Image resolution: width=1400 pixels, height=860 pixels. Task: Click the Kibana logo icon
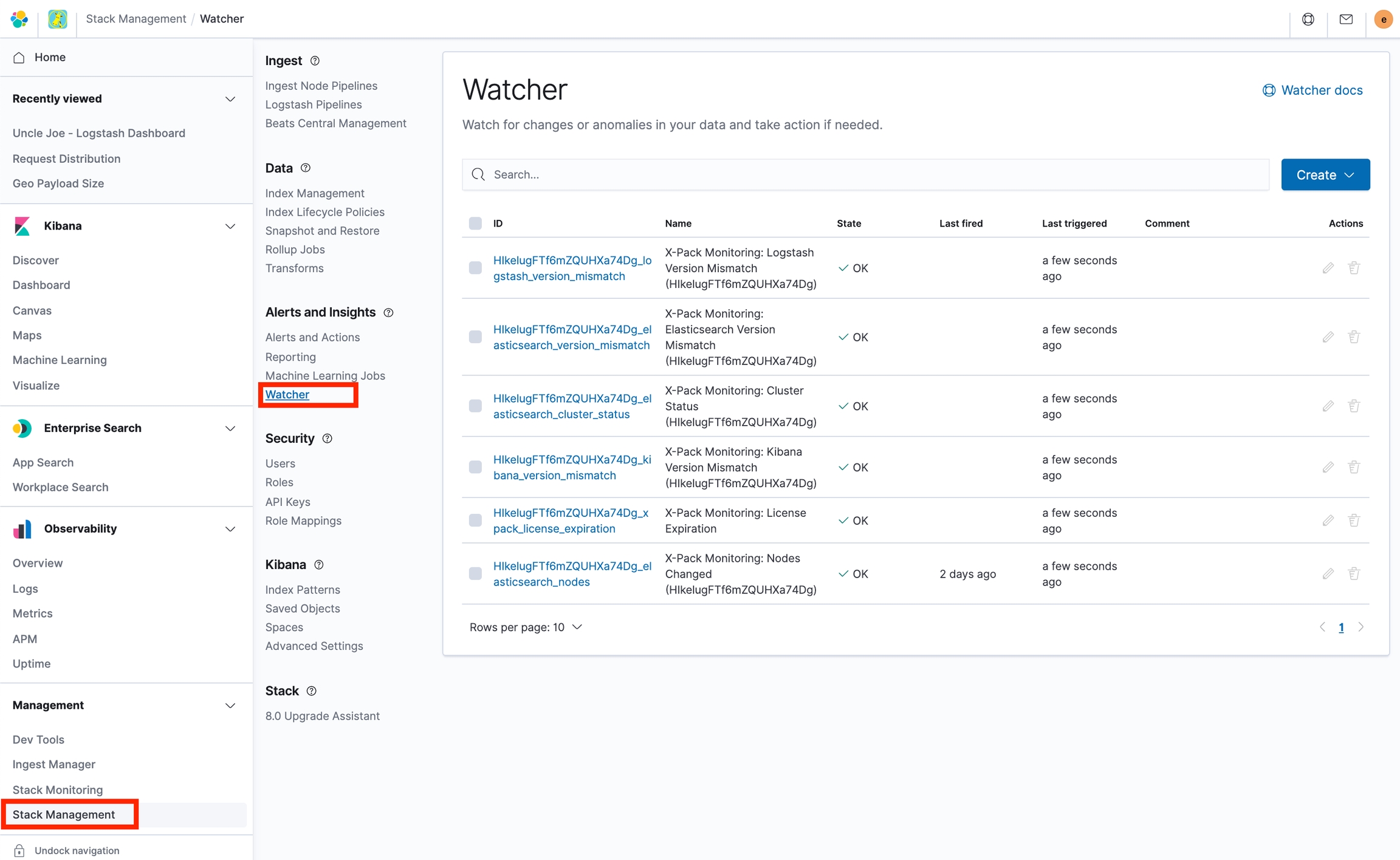coord(22,226)
